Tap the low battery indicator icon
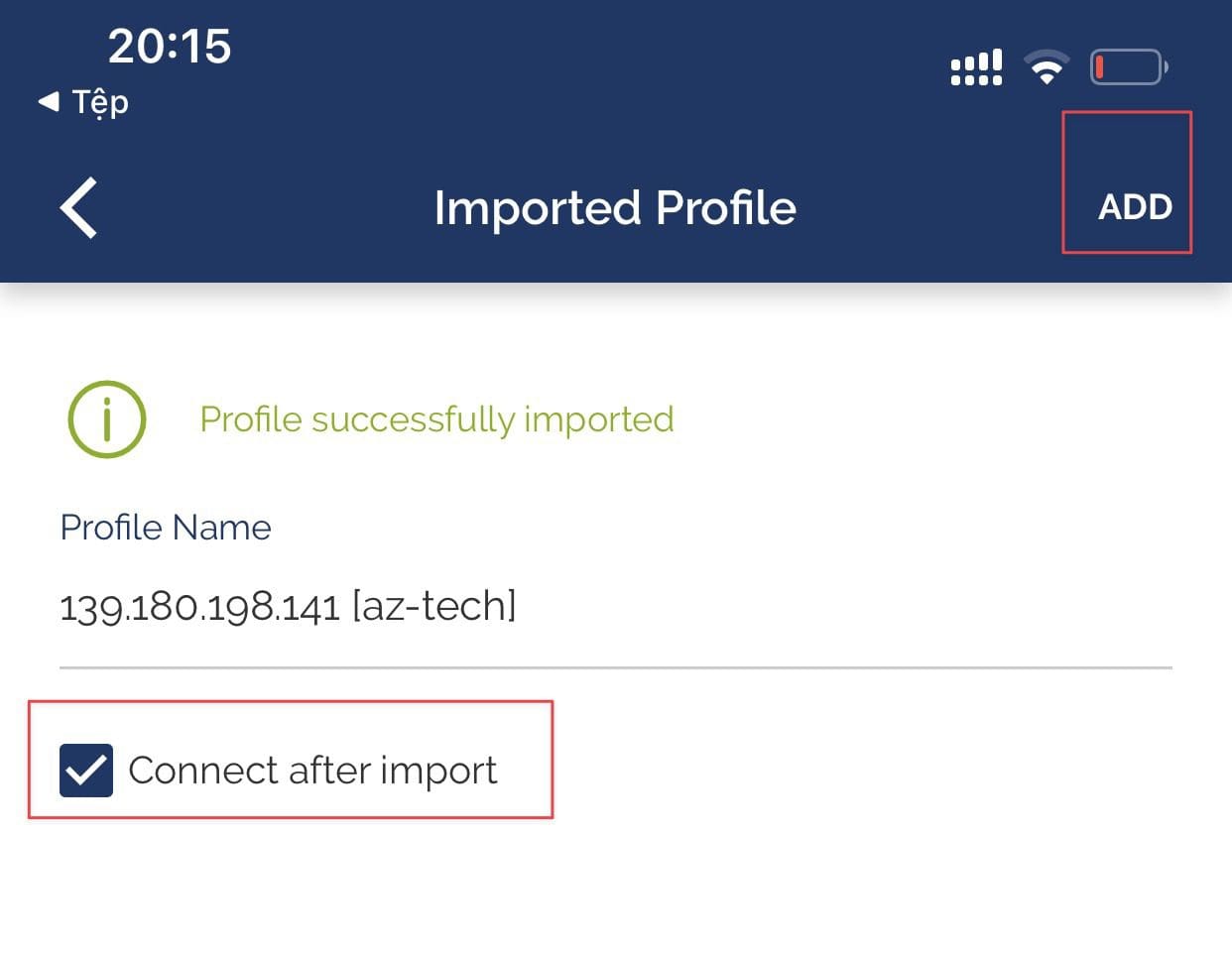 (x=1128, y=65)
